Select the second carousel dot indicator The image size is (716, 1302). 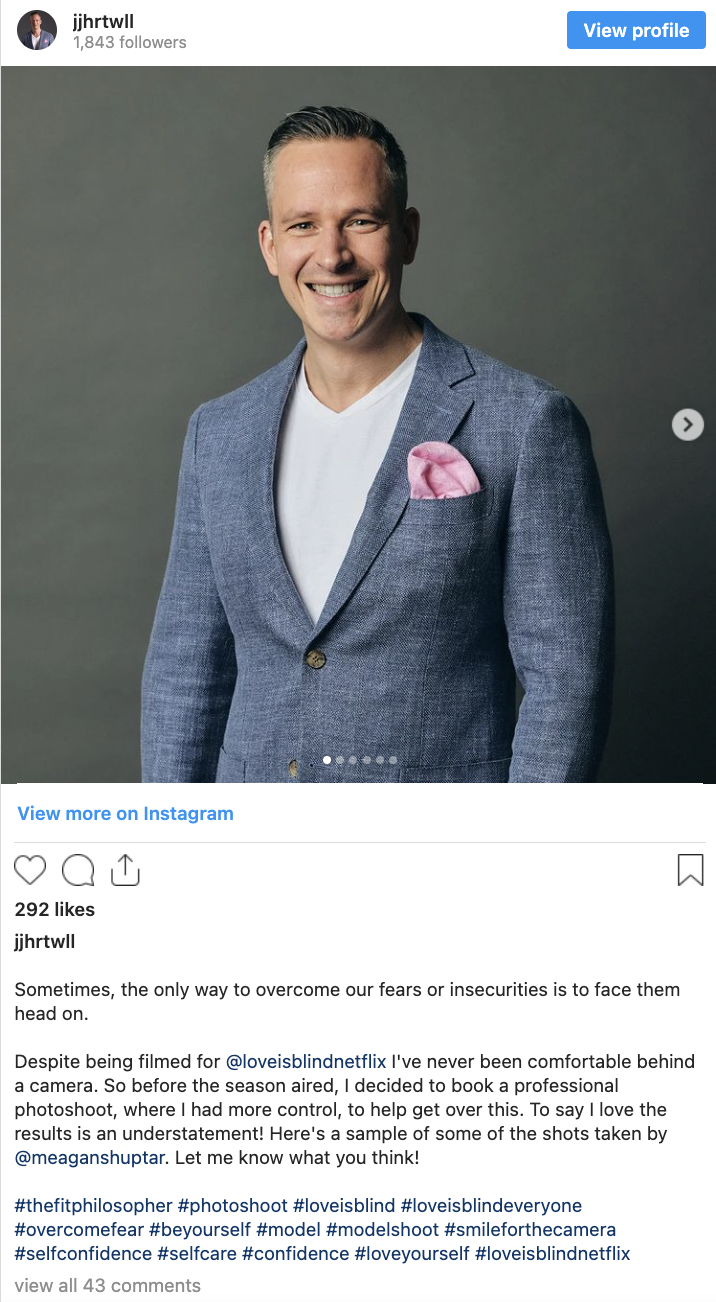pyautogui.click(x=340, y=760)
